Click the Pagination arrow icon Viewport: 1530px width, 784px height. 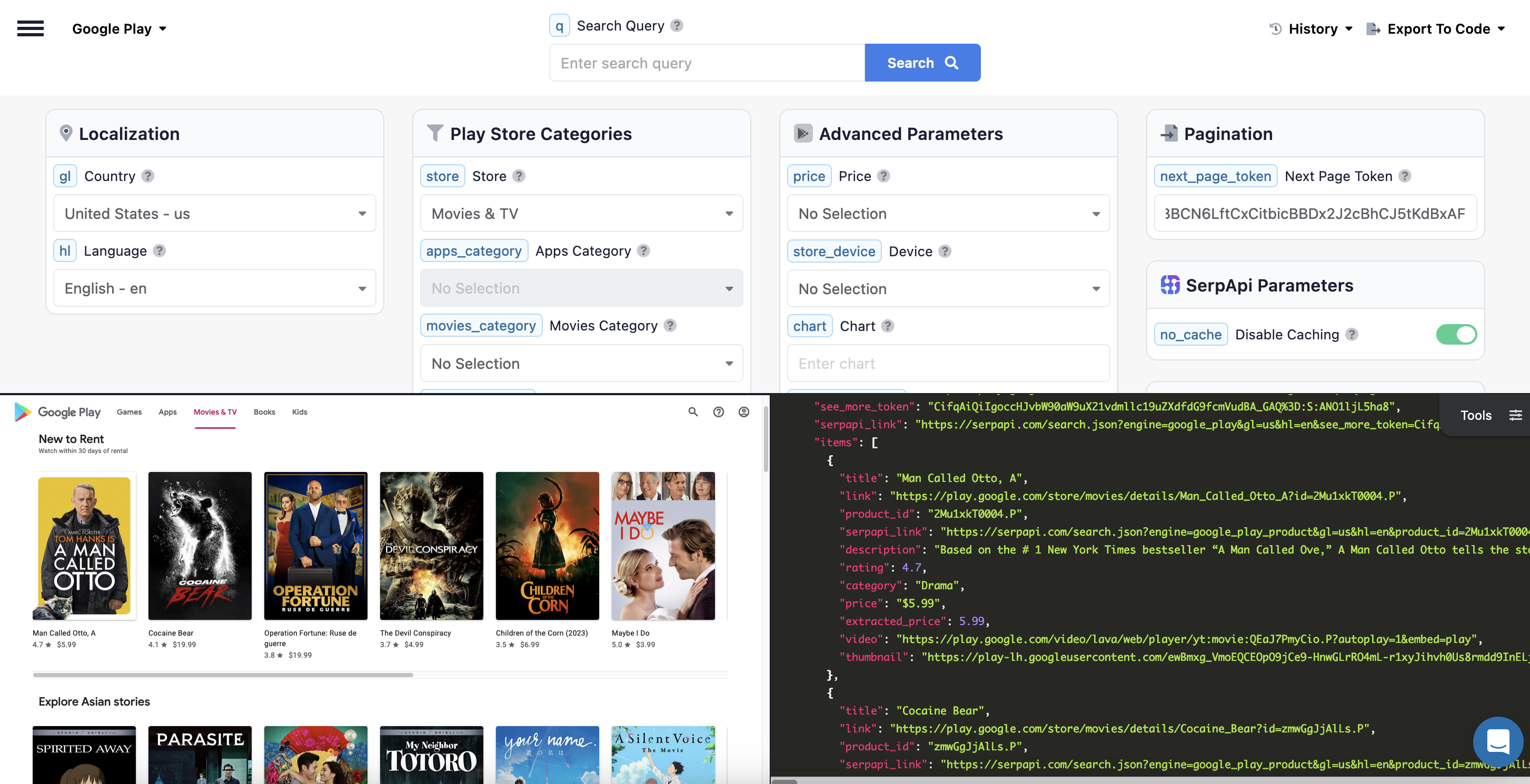1170,133
